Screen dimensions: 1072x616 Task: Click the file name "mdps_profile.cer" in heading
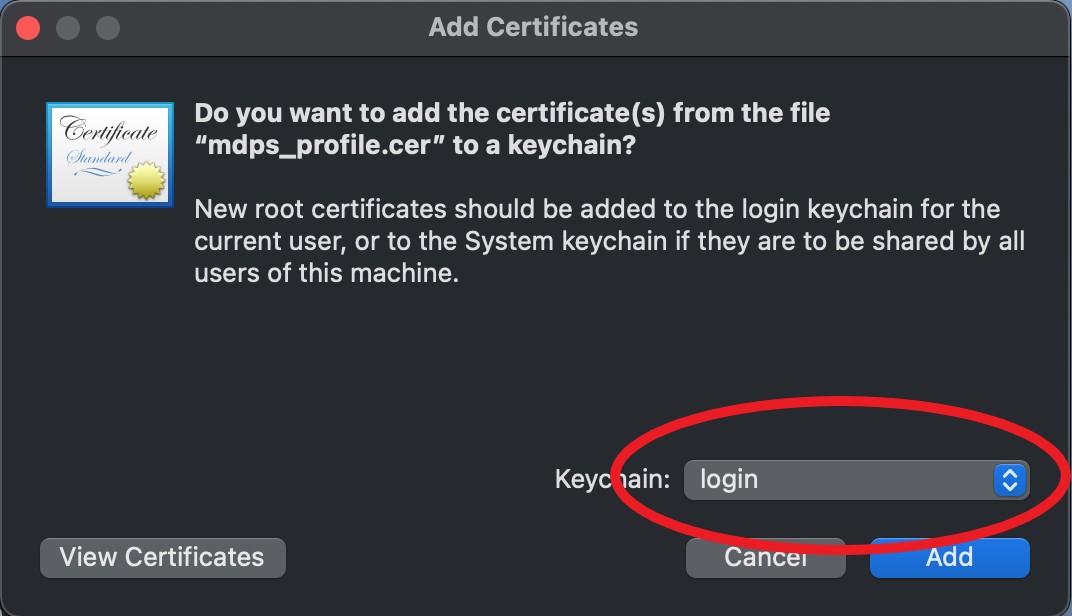(320, 145)
